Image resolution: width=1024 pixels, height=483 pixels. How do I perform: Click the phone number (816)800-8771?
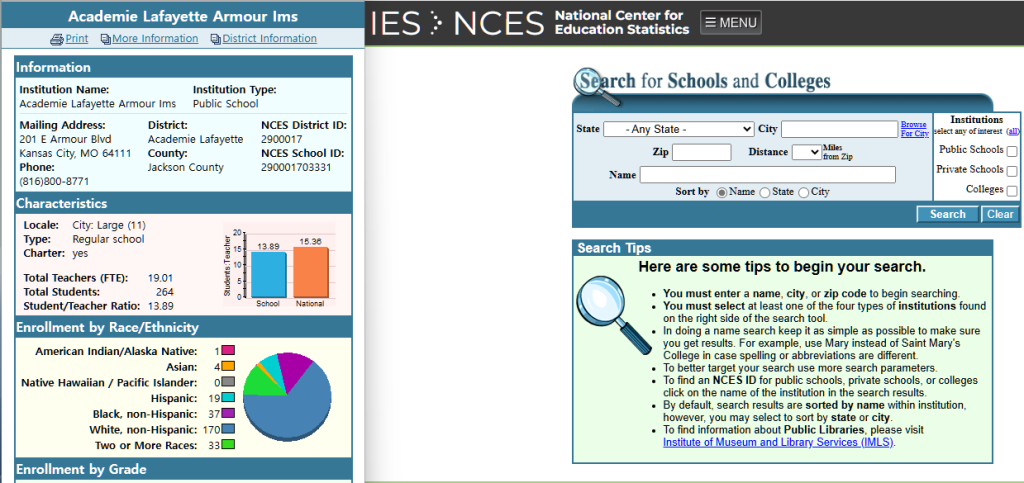[x=54, y=181]
